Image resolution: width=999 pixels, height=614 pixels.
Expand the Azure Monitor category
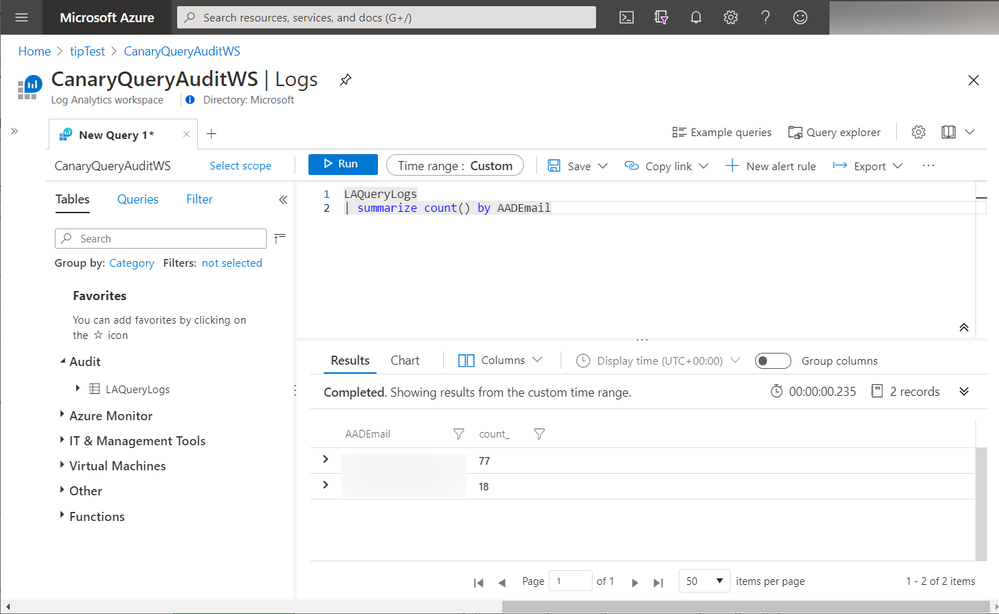[x=62, y=414]
